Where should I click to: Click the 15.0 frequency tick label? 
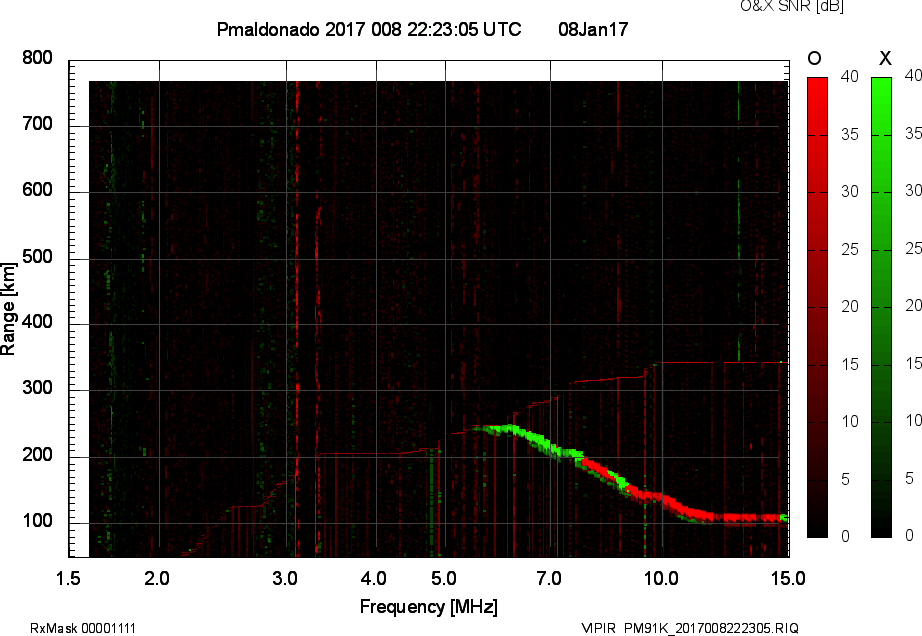pyautogui.click(x=788, y=579)
